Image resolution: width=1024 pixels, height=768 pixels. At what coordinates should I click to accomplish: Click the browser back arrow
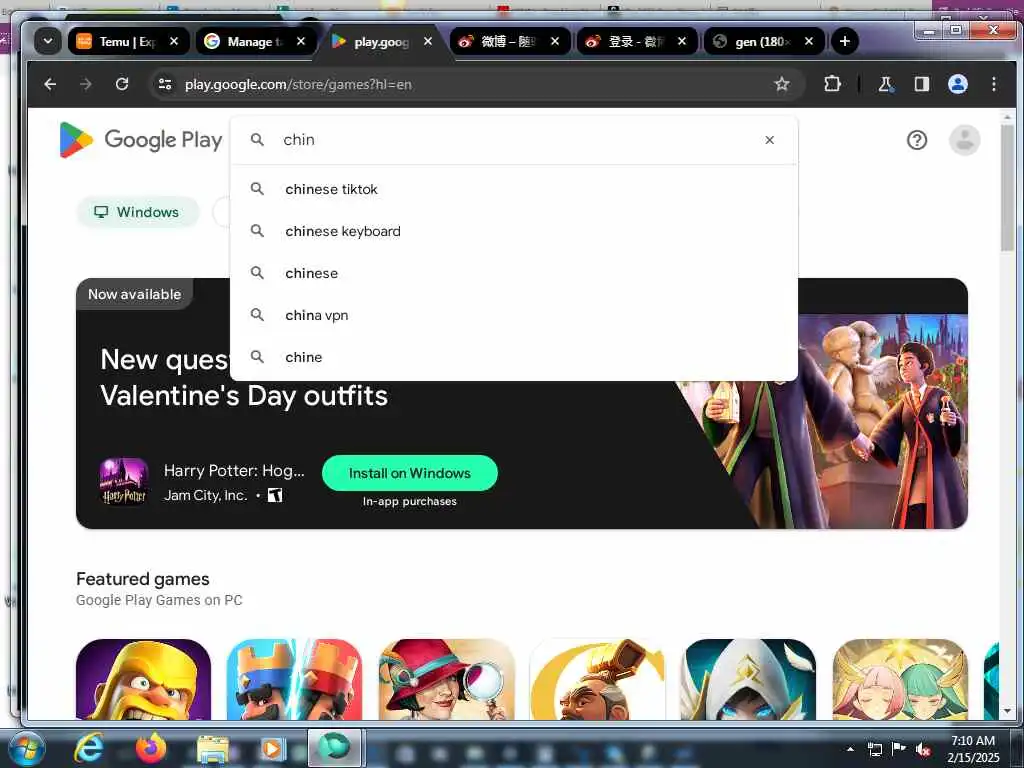pyautogui.click(x=50, y=84)
